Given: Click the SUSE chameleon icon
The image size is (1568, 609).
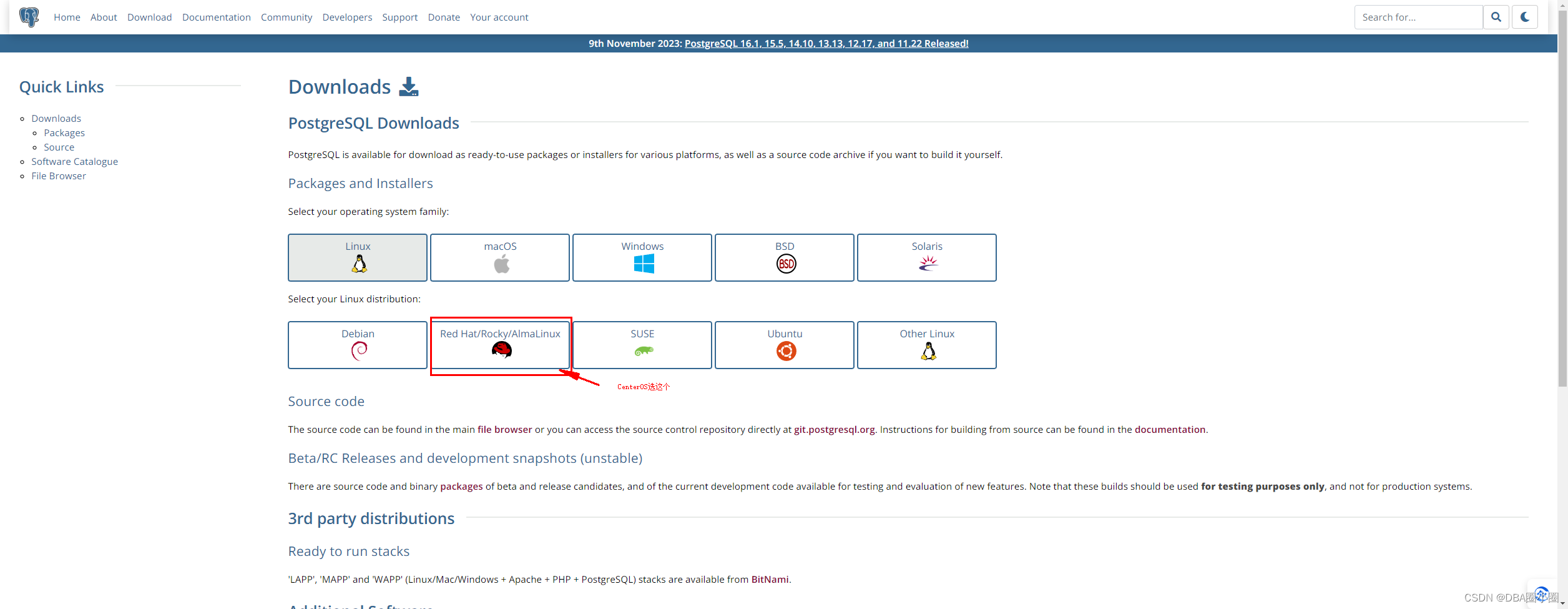Looking at the screenshot, I should [x=644, y=351].
